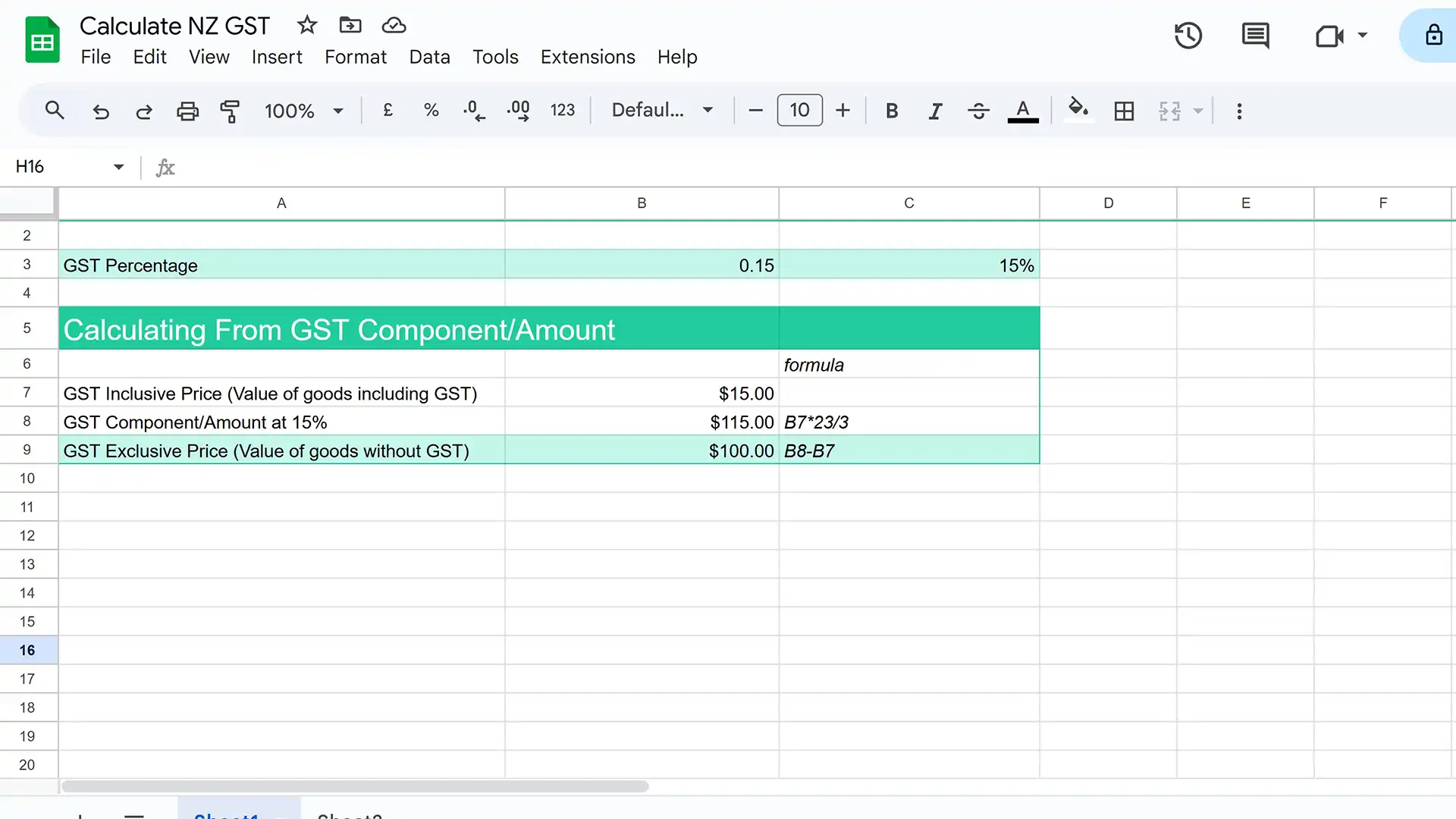The width and height of the screenshot is (1456, 819).
Task: Decrease font size with minus button
Action: (755, 111)
